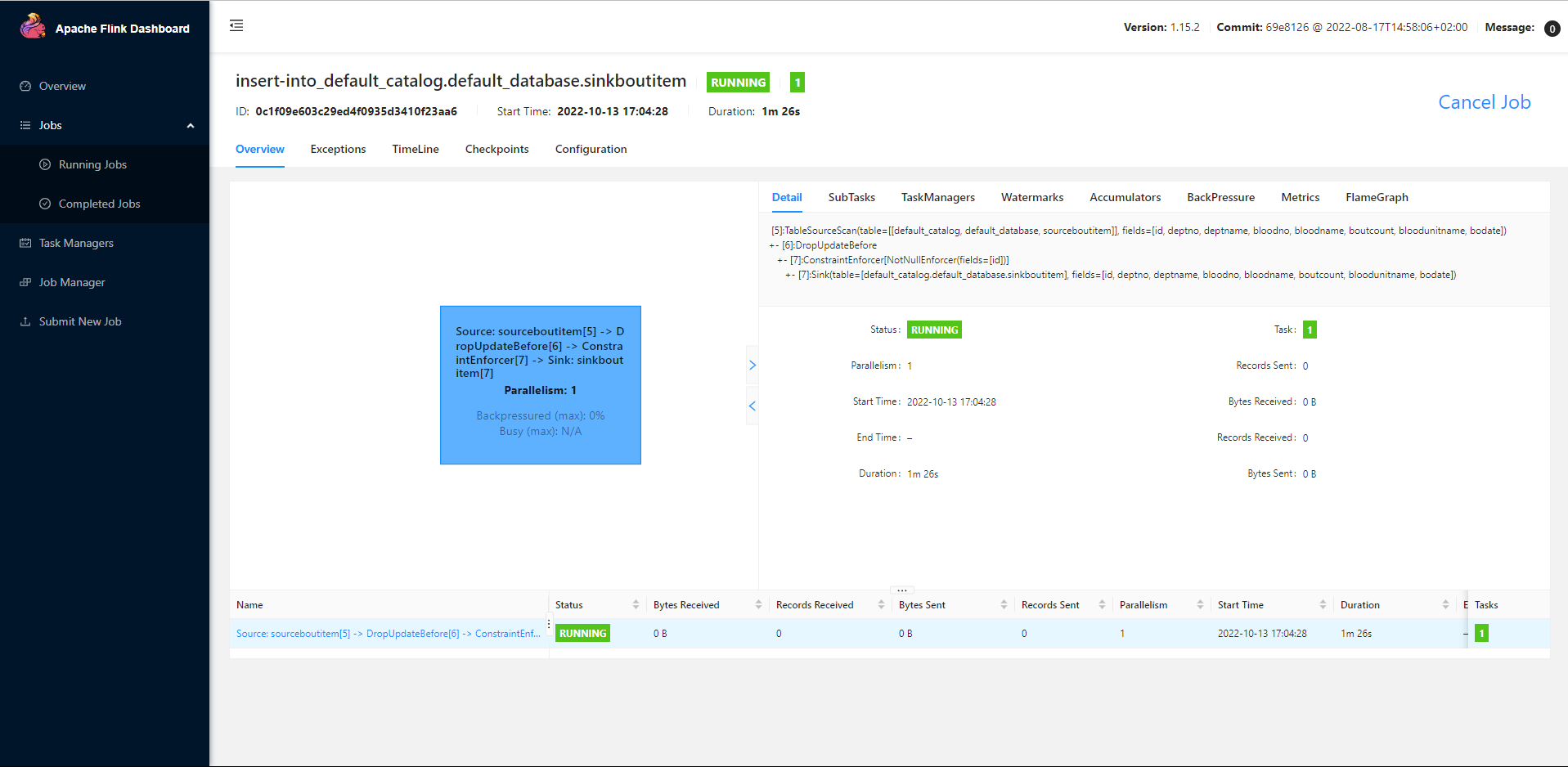The width and height of the screenshot is (1568, 767).
Task: Sort table by Records Sent arrows
Action: point(1102,605)
